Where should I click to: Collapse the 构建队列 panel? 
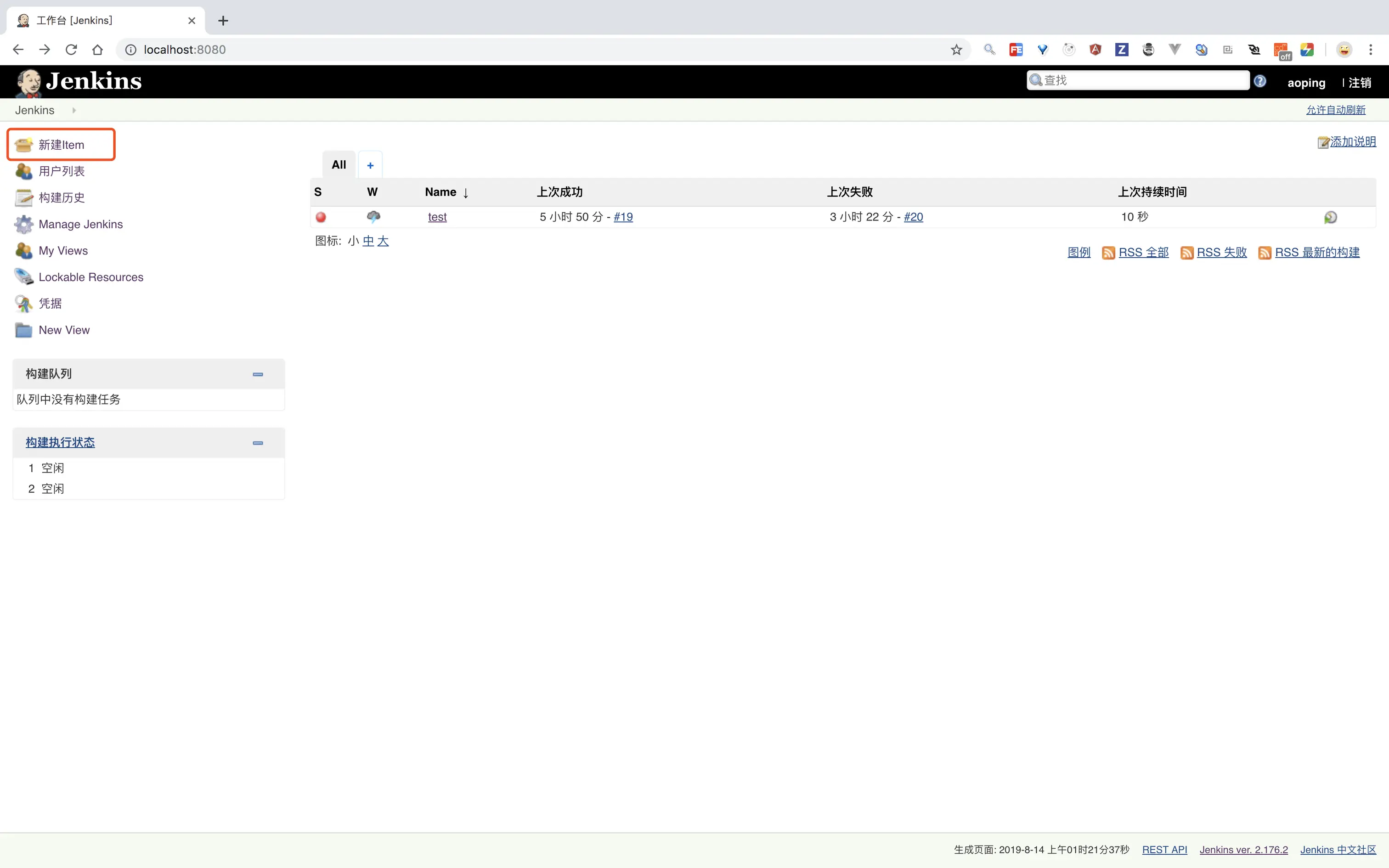pos(258,374)
